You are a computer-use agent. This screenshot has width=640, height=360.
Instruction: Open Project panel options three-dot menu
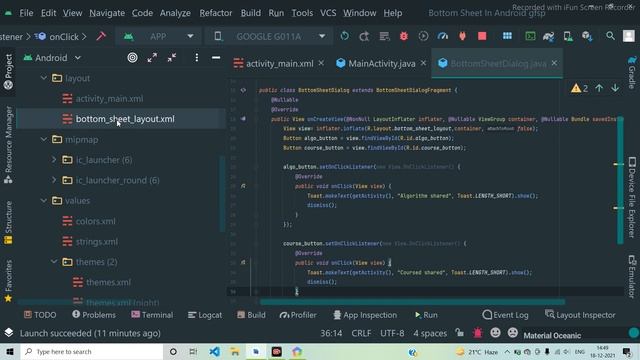196,58
